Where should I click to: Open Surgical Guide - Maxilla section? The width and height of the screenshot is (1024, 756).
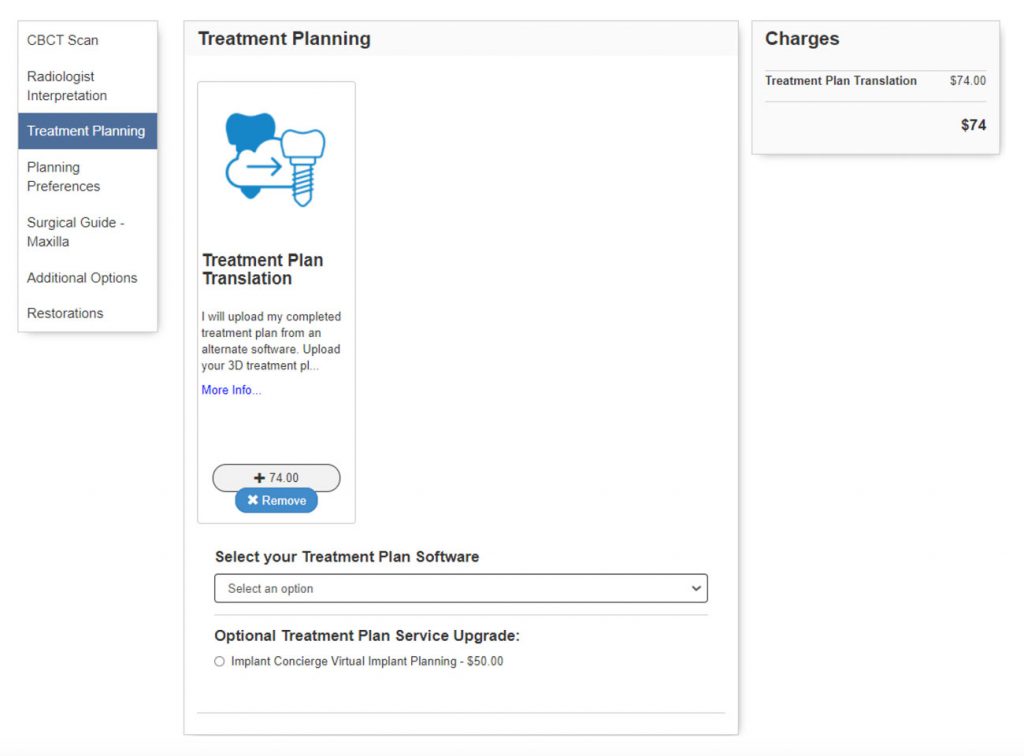point(76,232)
